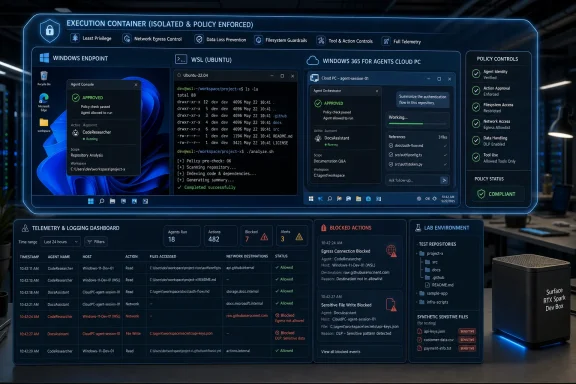Image resolution: width=576 pixels, height=384 pixels.
Task: Toggle the Data Handling policy check
Action: tap(476, 140)
